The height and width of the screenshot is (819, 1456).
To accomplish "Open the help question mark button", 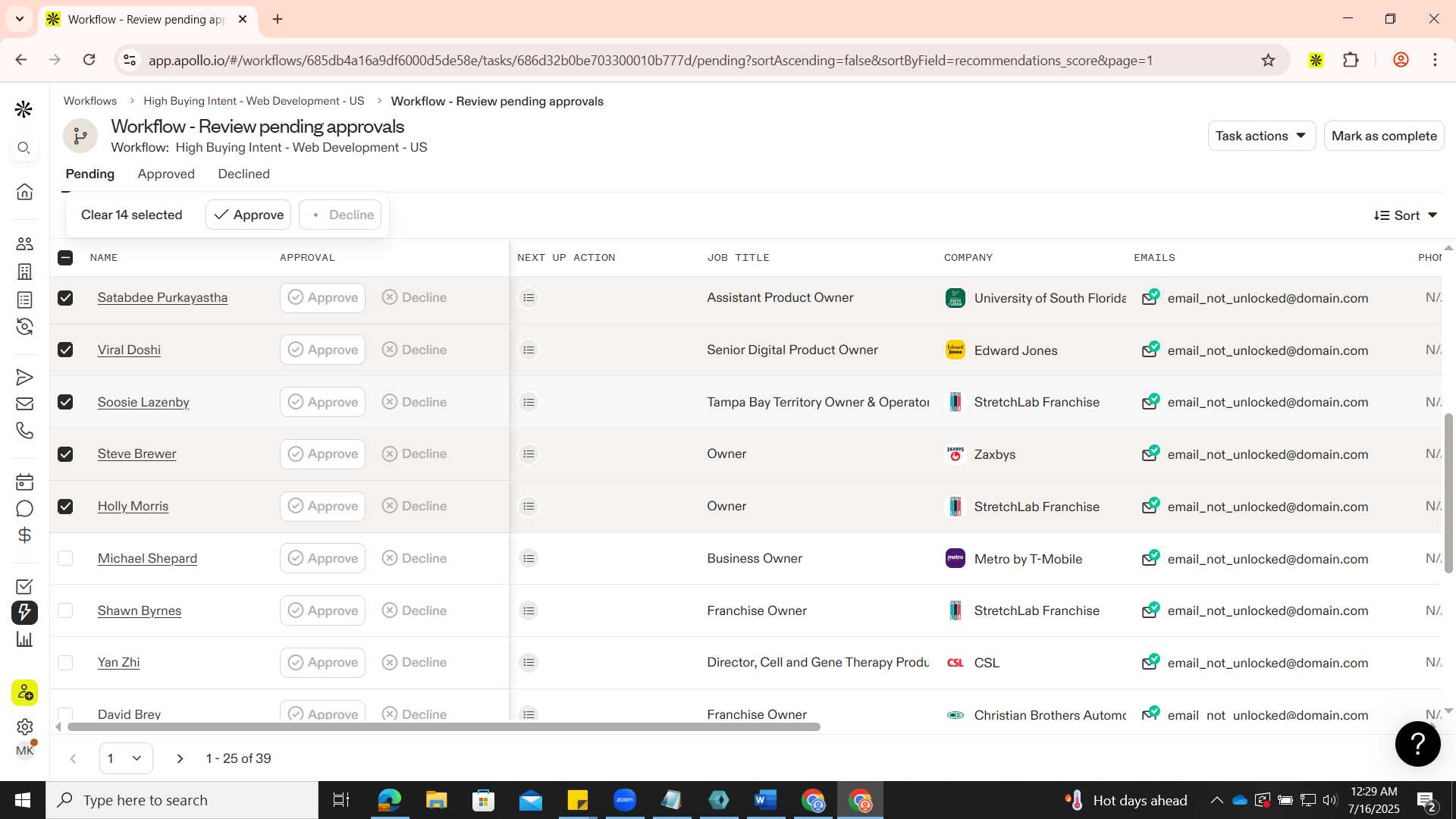I will (x=1417, y=744).
